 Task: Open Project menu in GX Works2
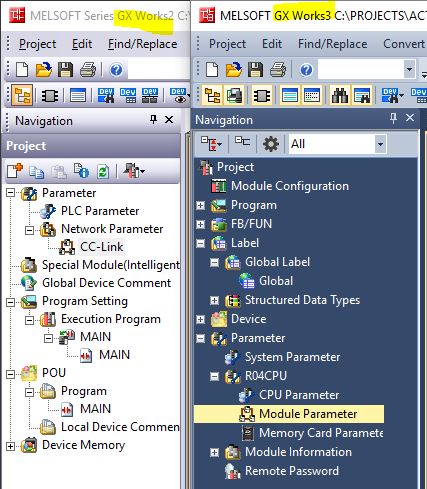click(x=37, y=44)
